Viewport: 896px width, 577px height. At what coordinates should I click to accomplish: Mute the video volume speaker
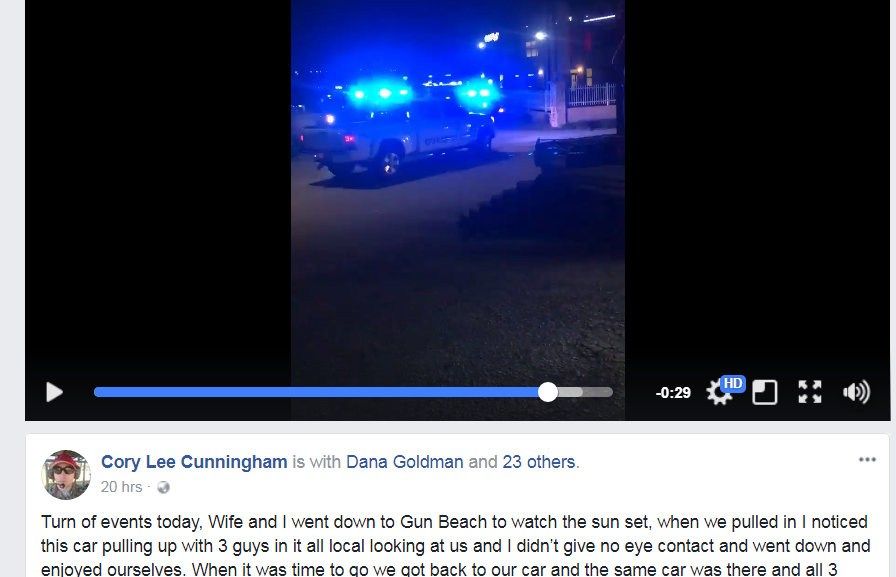click(856, 392)
